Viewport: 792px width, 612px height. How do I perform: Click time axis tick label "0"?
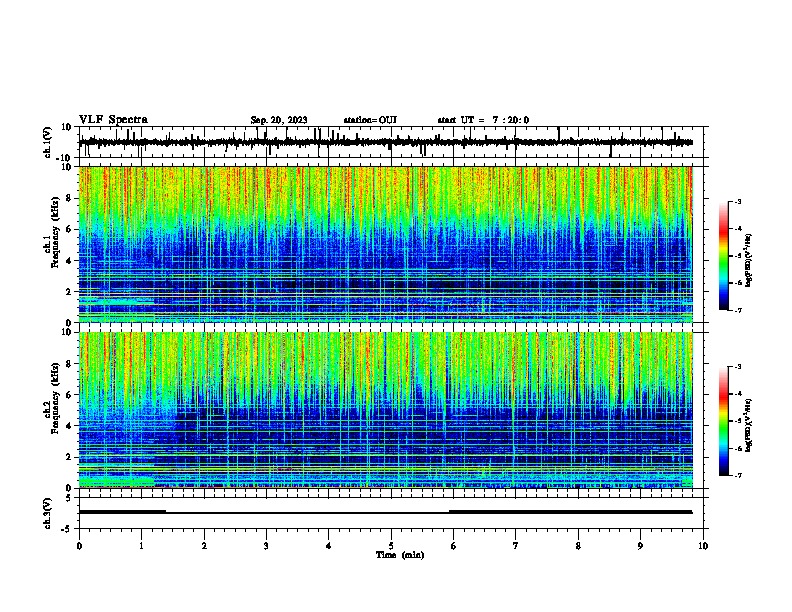[79, 546]
